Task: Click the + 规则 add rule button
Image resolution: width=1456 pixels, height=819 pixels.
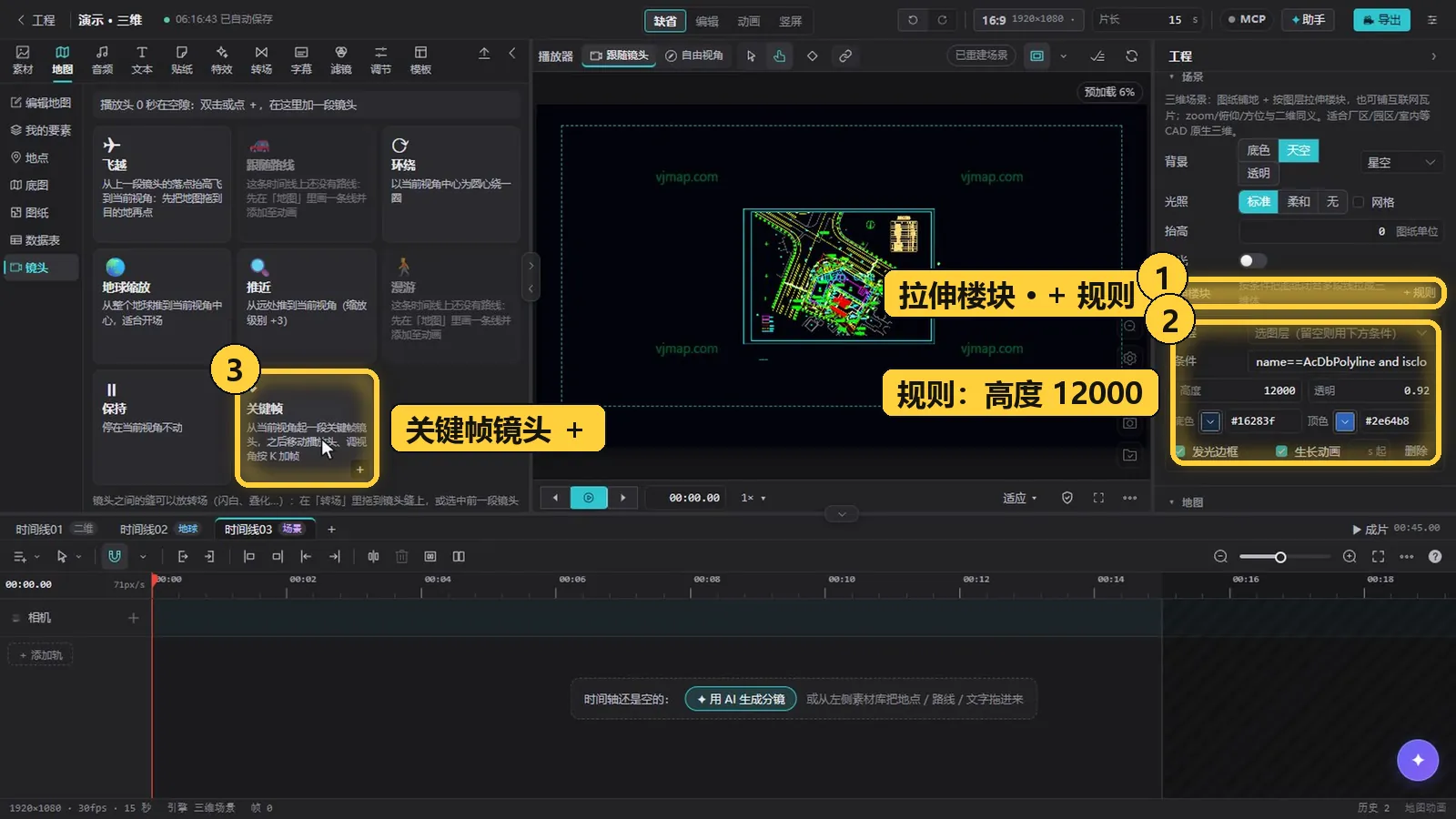Action: [1420, 293]
